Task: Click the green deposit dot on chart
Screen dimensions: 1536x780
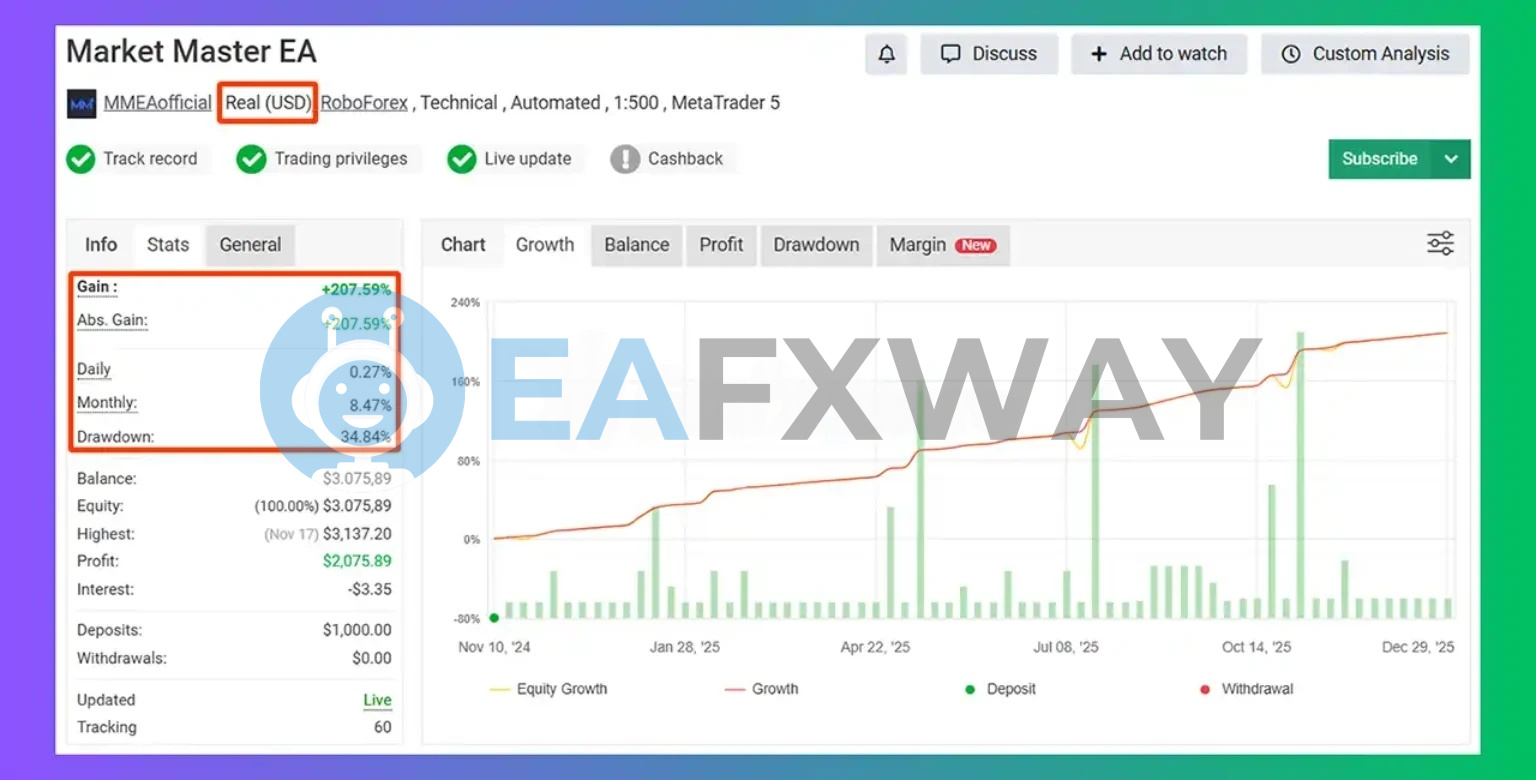Action: [494, 618]
